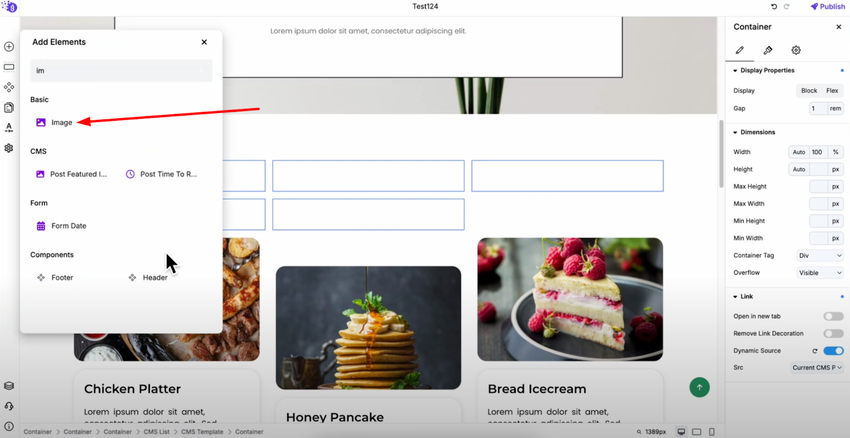The height and width of the screenshot is (438, 850).
Task: Collapse the Dimensions section
Action: click(x=754, y=132)
